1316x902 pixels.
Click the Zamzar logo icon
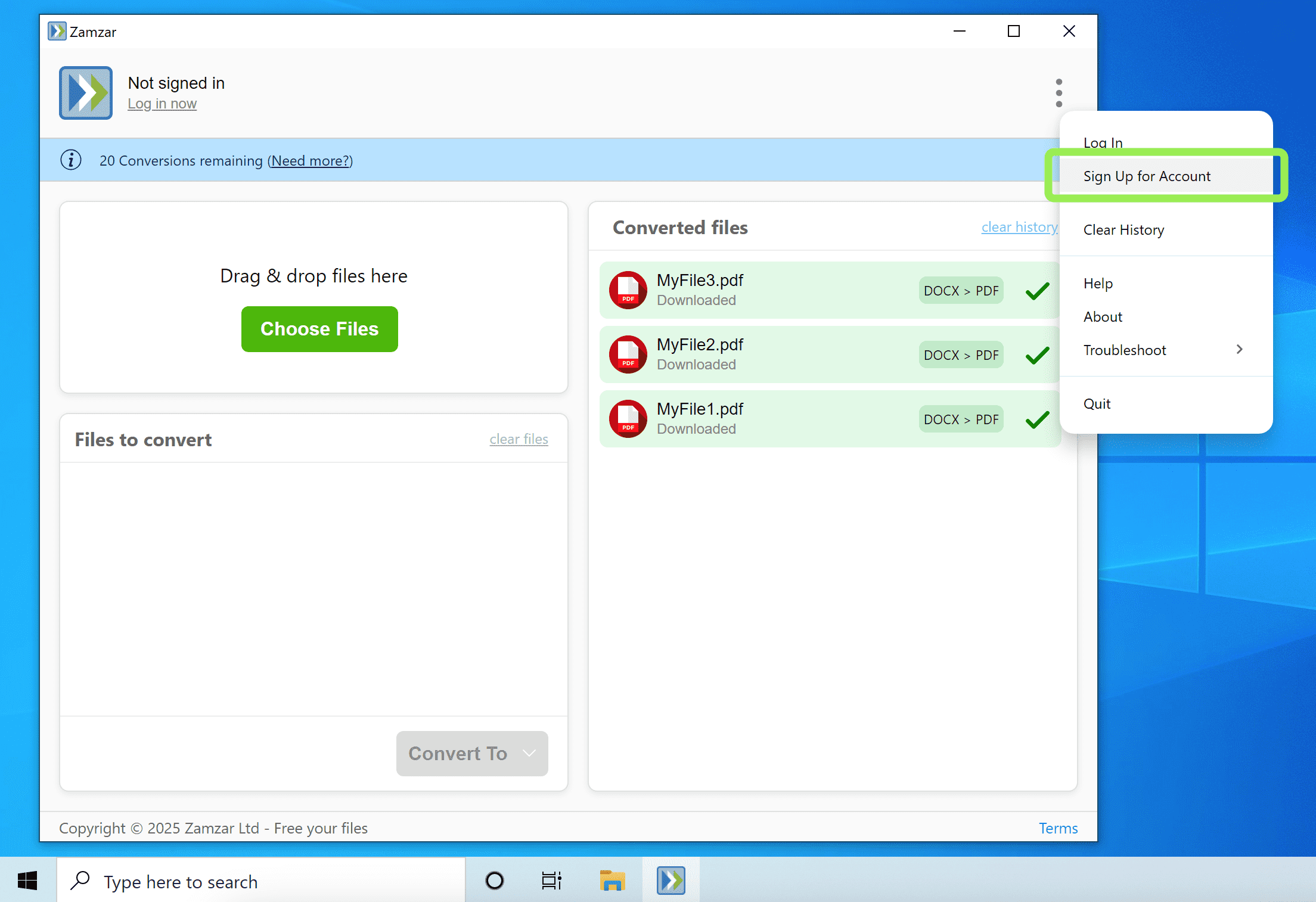coord(85,93)
